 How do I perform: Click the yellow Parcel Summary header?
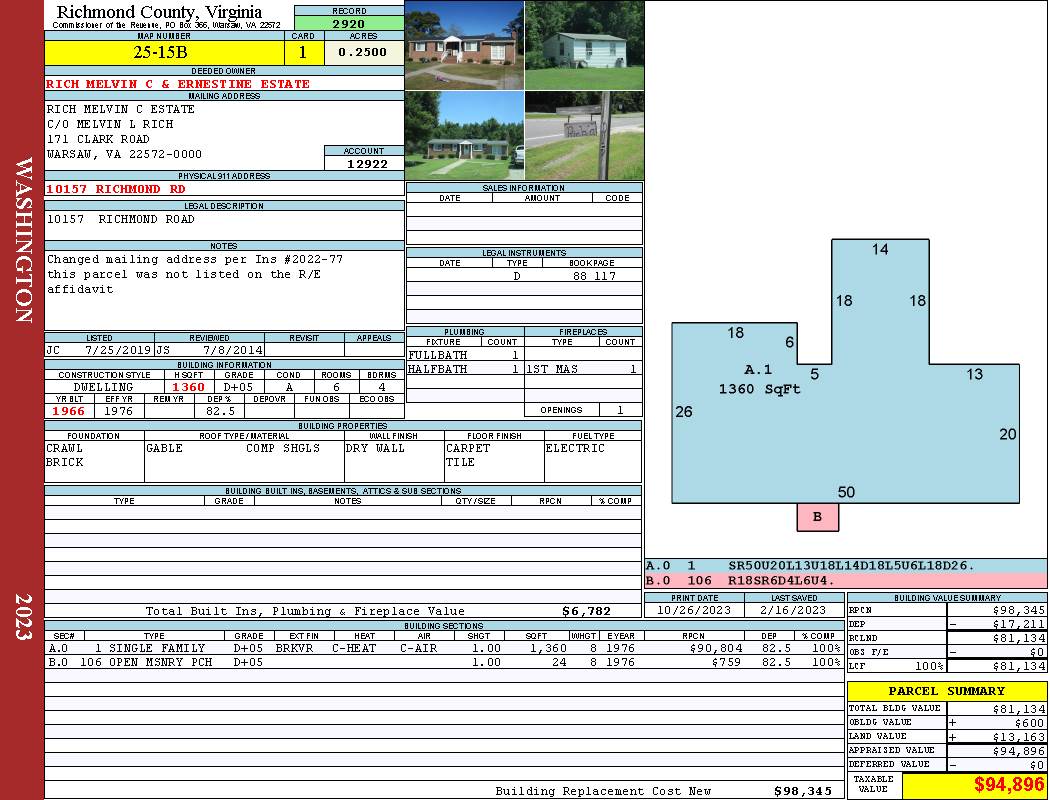(946, 691)
